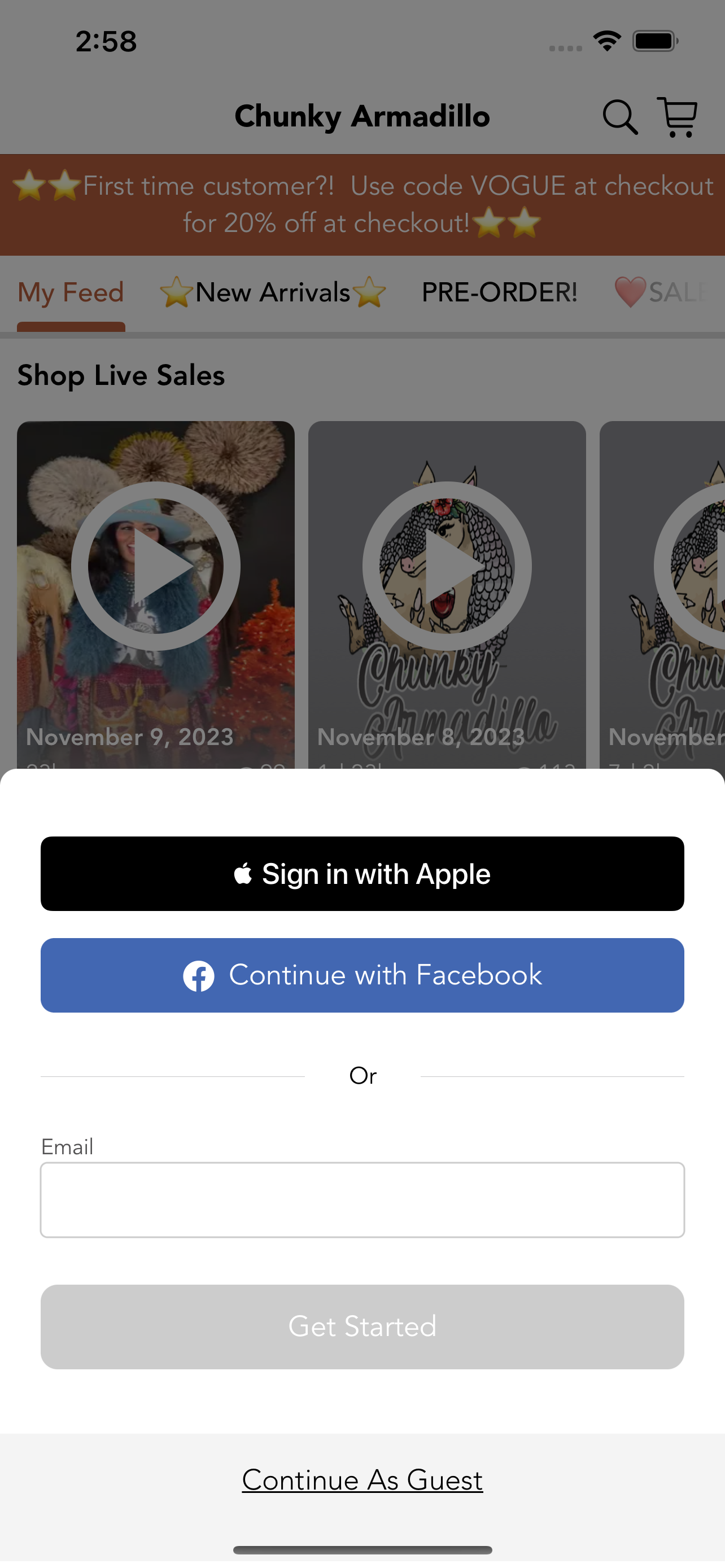
Task: Tap the Facebook logo icon
Action: 198,976
